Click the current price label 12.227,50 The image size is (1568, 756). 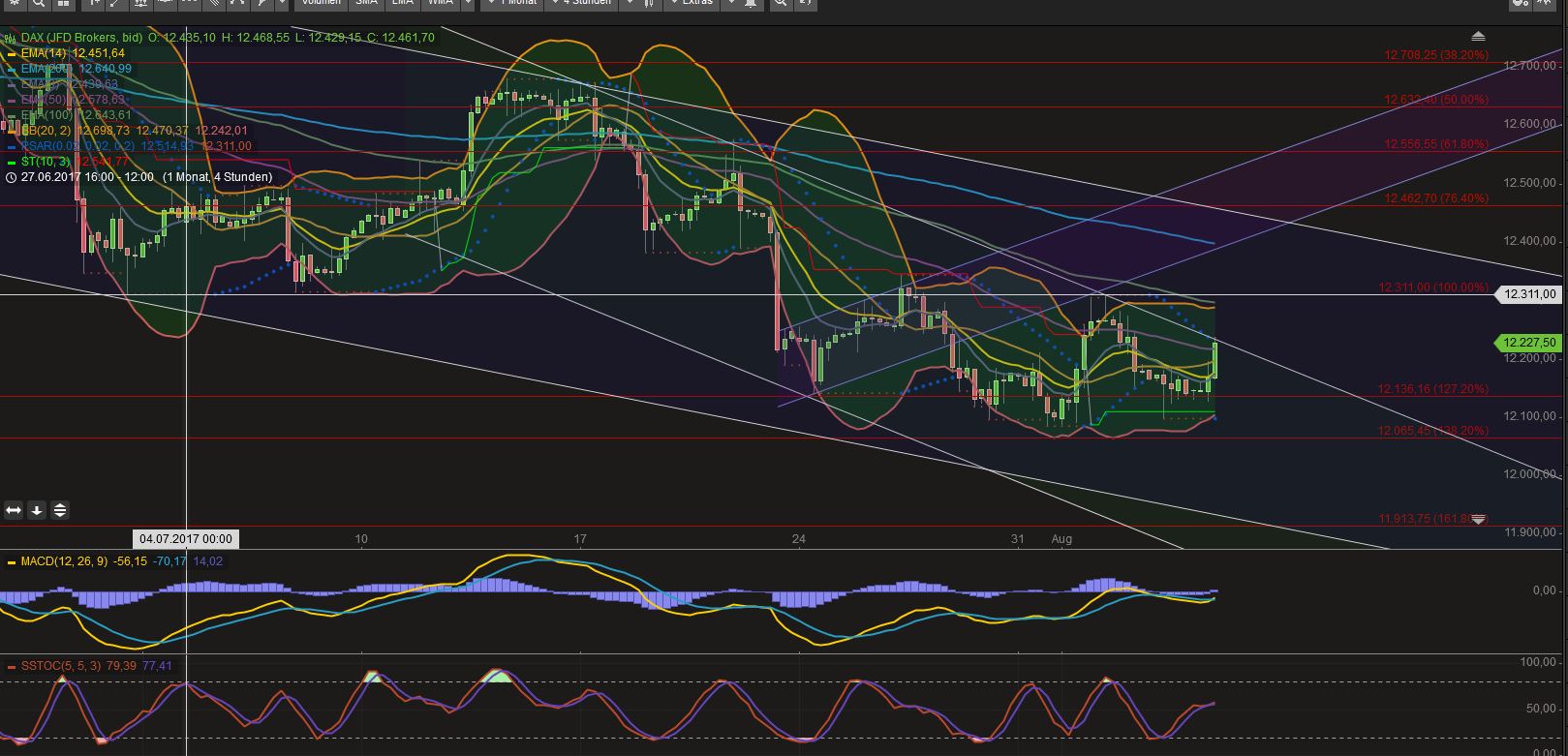point(1529,343)
